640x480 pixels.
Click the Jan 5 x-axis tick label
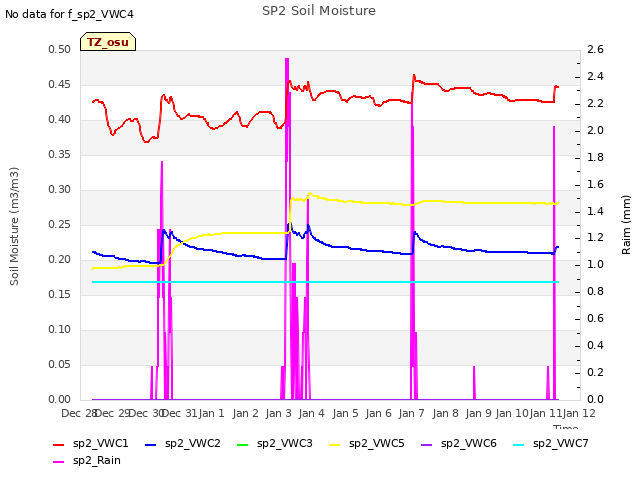click(345, 413)
